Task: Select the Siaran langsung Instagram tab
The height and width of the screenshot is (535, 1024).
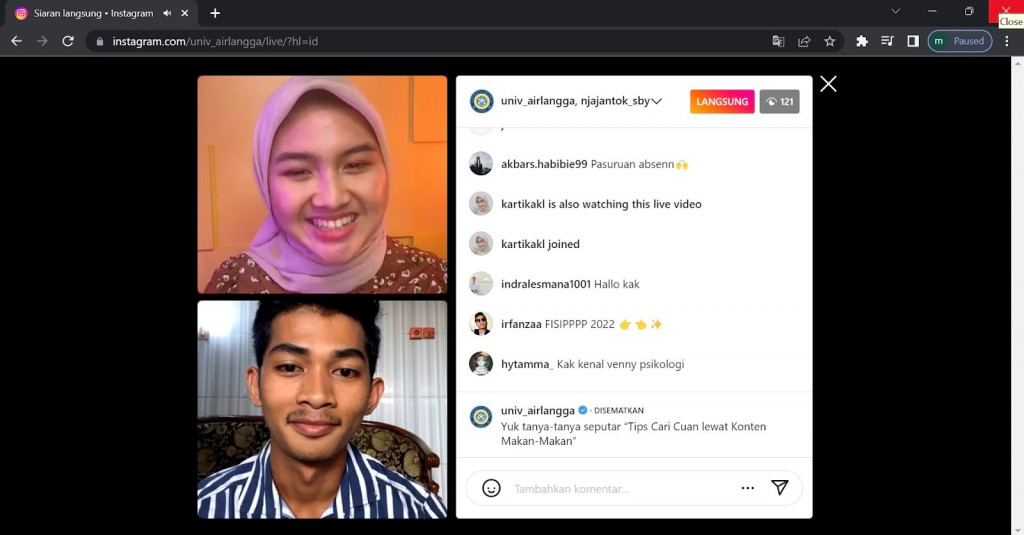Action: 90,13
